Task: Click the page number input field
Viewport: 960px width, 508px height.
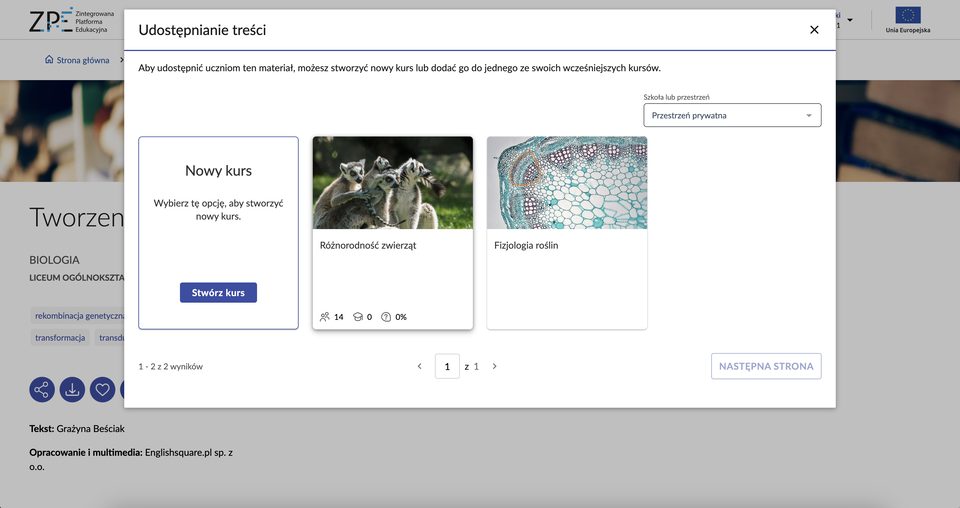Action: click(447, 366)
